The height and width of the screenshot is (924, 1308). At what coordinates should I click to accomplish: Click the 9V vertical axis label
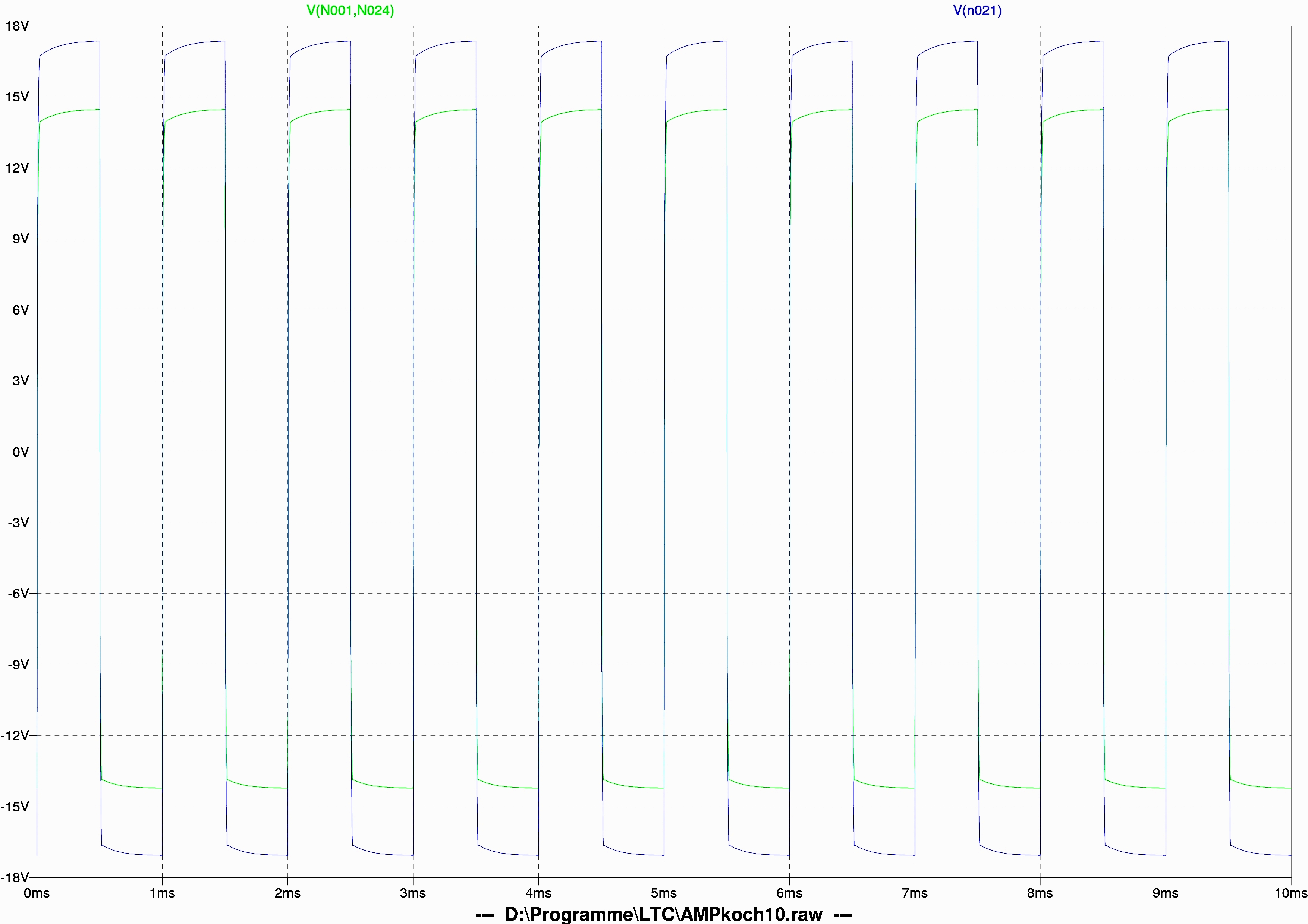[20, 239]
